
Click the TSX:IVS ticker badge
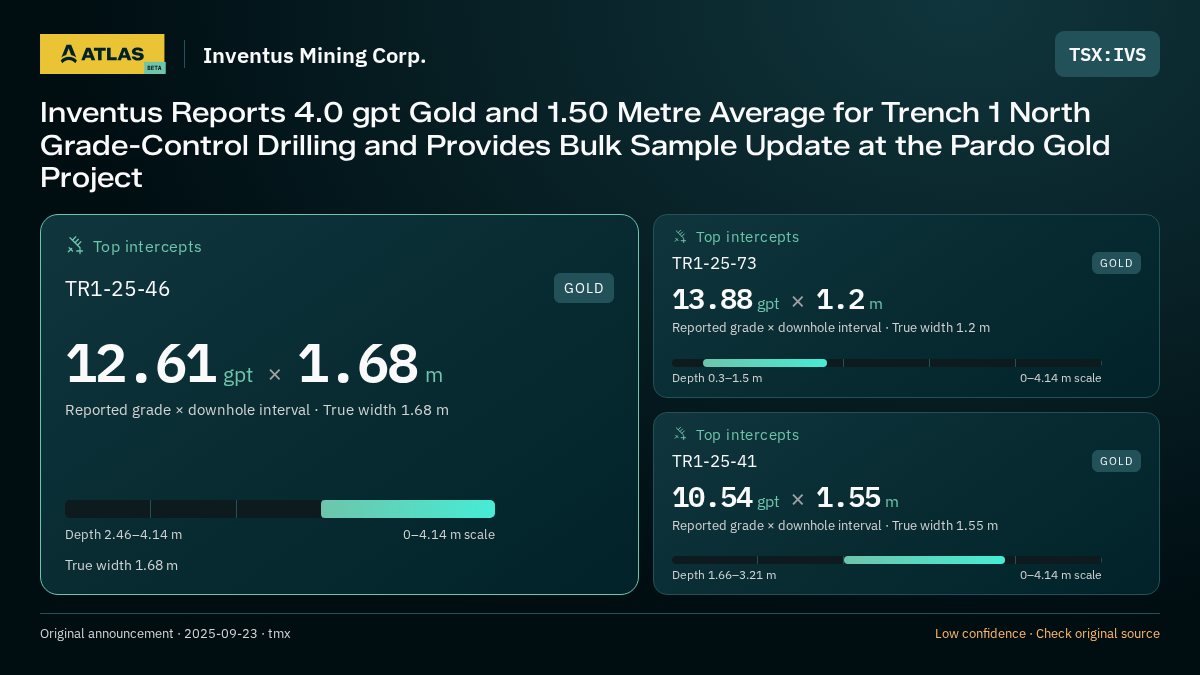click(x=1107, y=54)
